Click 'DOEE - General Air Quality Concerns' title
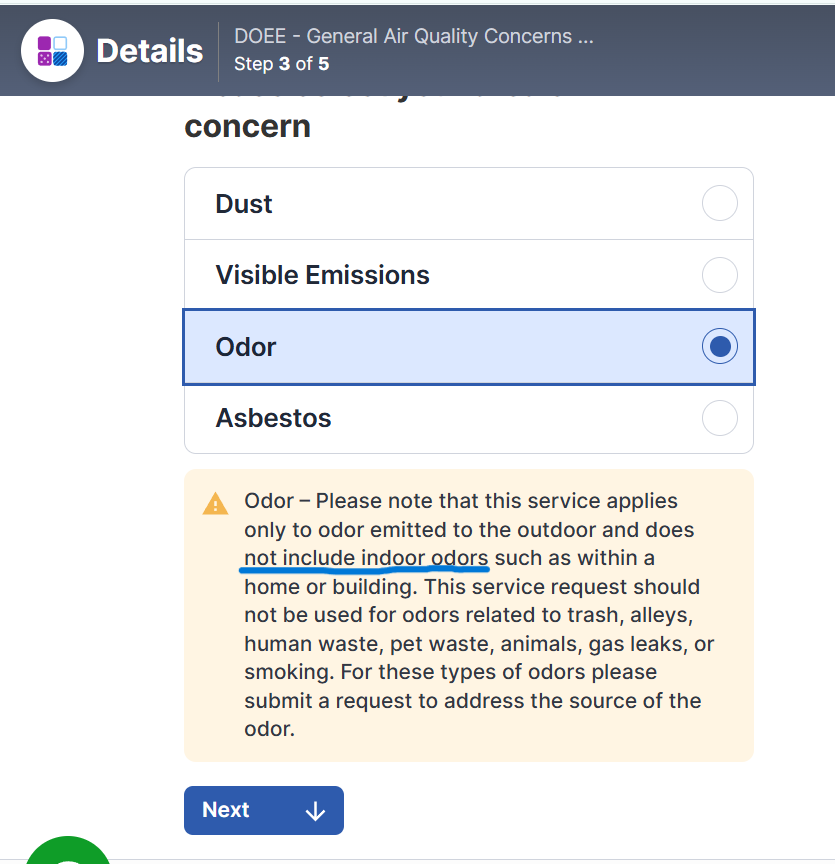Image resolution: width=835 pixels, height=864 pixels. [x=414, y=36]
